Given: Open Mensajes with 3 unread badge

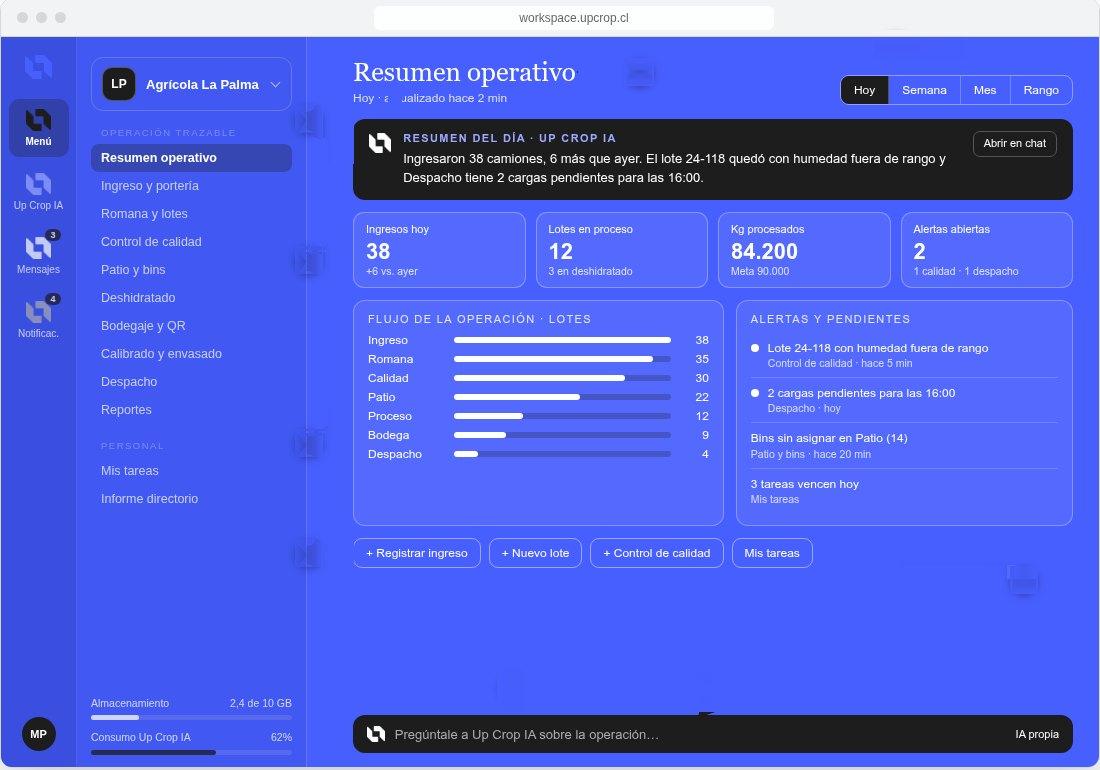Looking at the screenshot, I should pyautogui.click(x=39, y=254).
